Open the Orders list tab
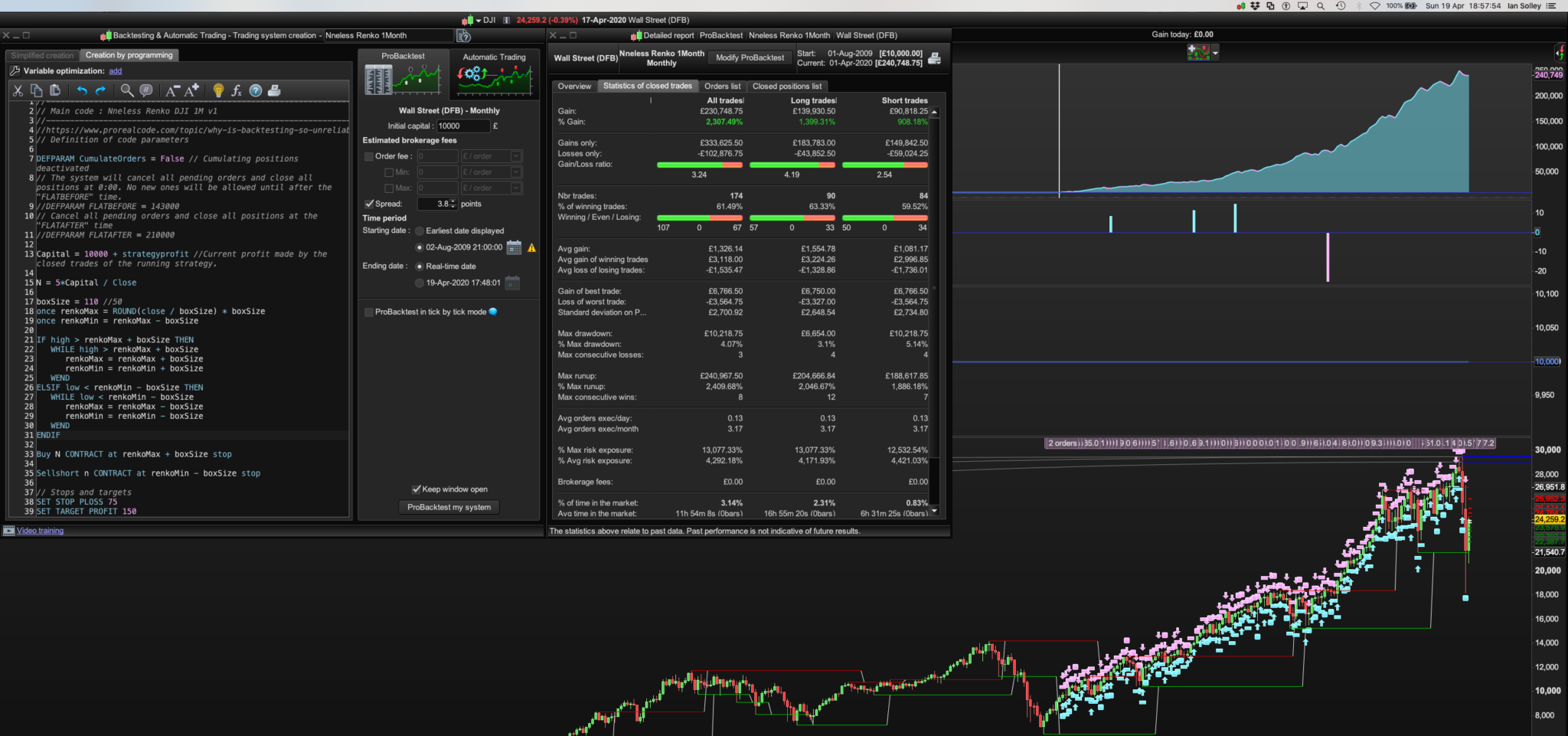Image resolution: width=1568 pixels, height=736 pixels. point(723,87)
